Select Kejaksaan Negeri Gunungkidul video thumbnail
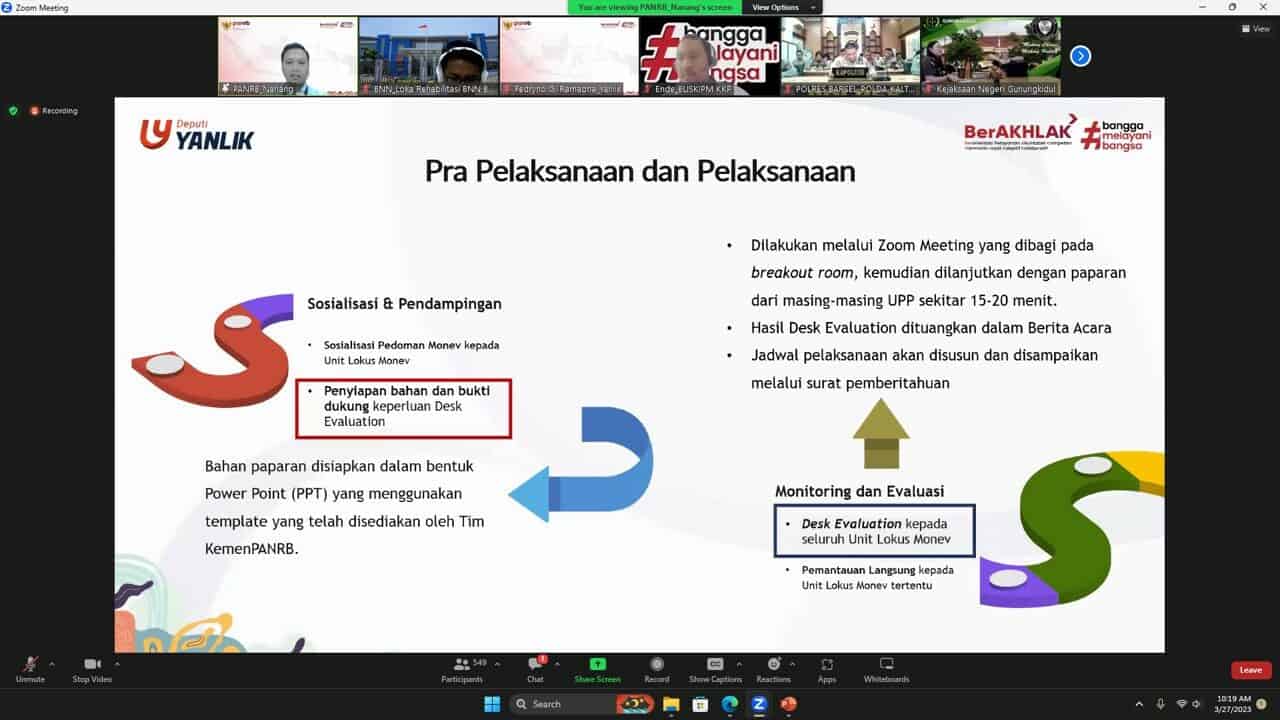 coord(991,56)
